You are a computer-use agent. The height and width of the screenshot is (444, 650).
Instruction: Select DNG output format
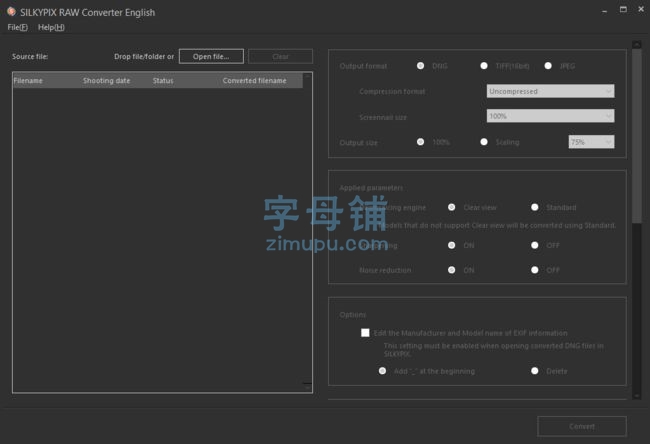click(420, 66)
